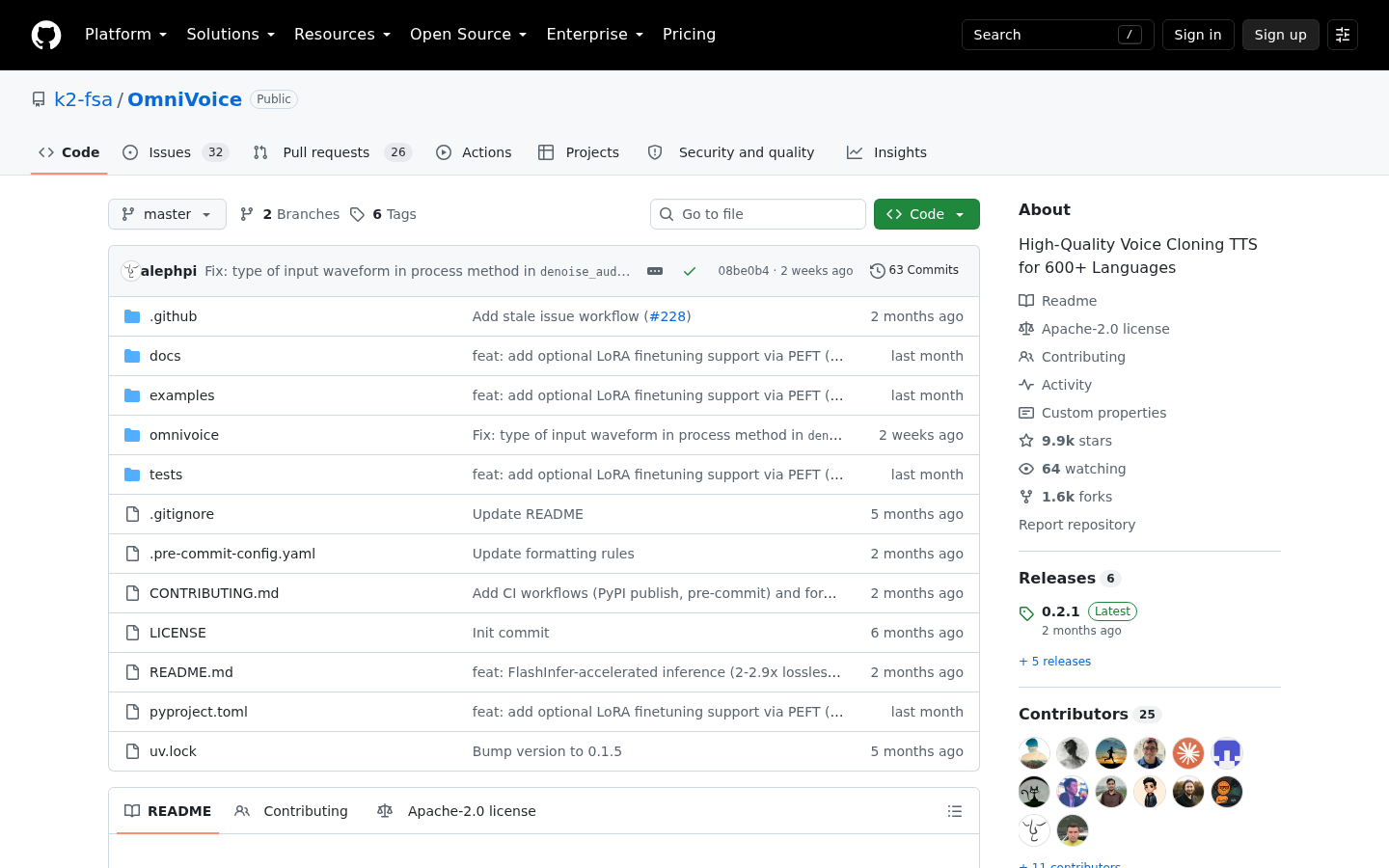Click the header Search field
The image size is (1389, 868).
pos(1058,35)
